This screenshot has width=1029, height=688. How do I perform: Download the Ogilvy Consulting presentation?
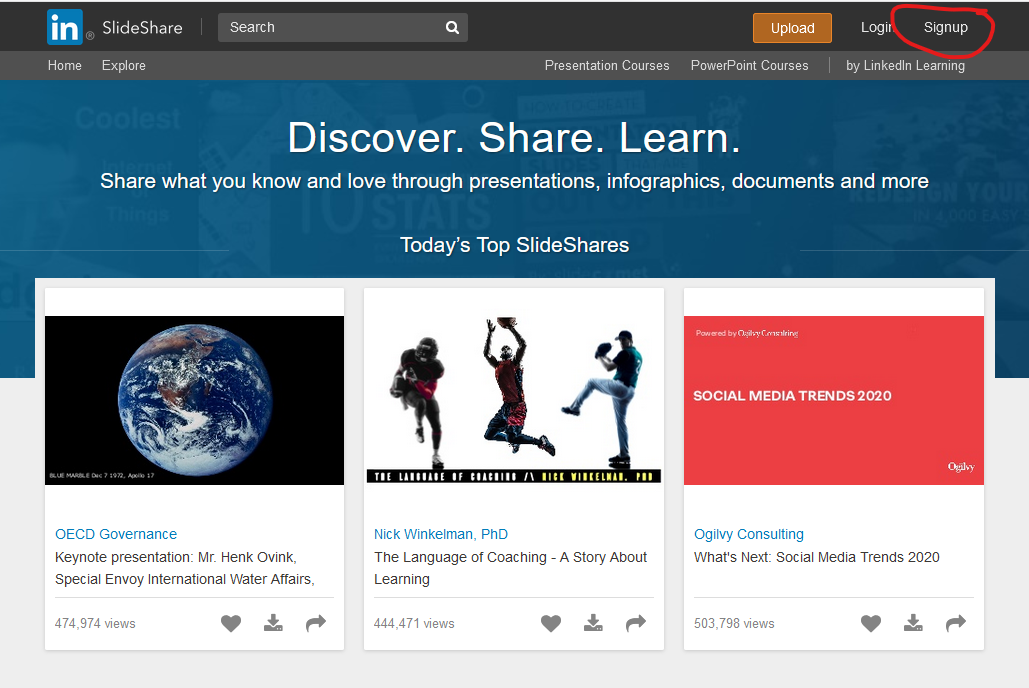(914, 623)
